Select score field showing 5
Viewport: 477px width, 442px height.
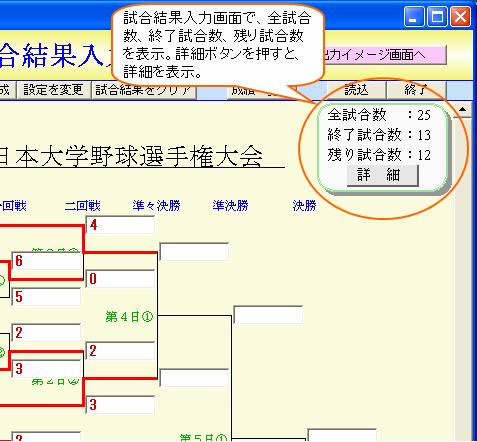(x=46, y=297)
